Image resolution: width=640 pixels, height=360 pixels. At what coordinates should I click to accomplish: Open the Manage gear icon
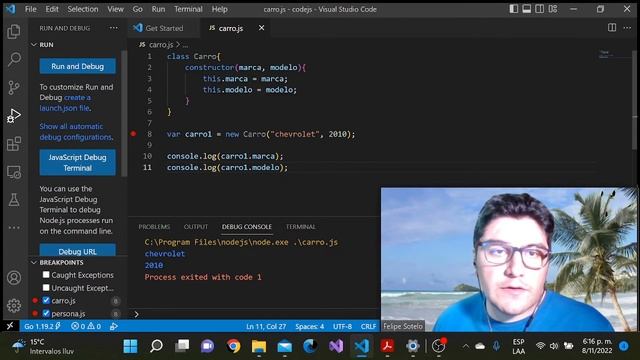click(x=14, y=305)
